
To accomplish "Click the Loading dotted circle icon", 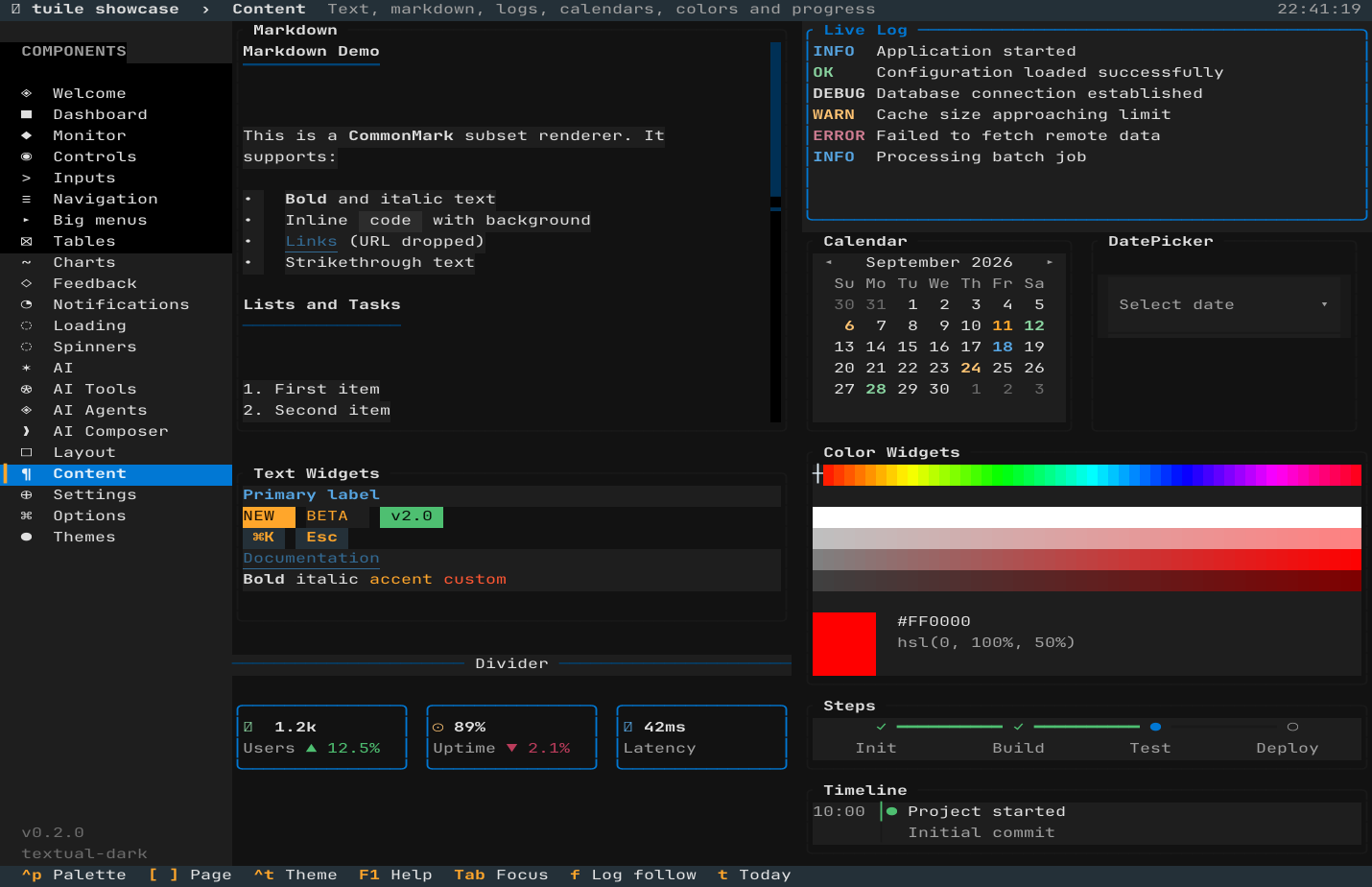I will coord(27,325).
